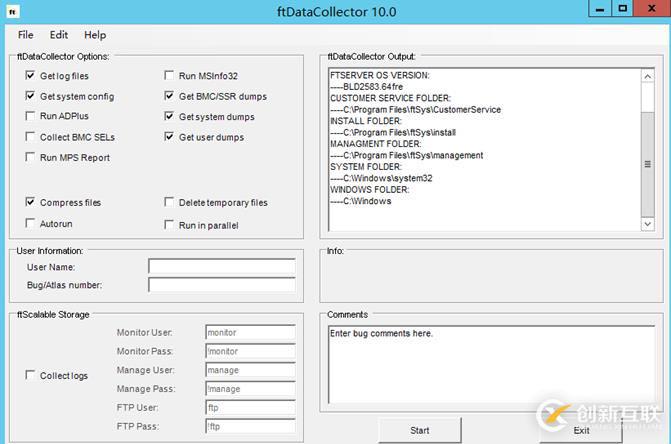This screenshot has height=444, width=671.
Task: Click the output panel scrollbar thumb
Action: click(x=647, y=163)
